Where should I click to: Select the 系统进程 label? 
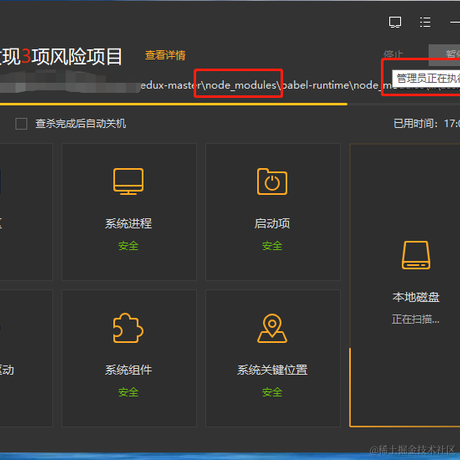pyautogui.click(x=128, y=223)
